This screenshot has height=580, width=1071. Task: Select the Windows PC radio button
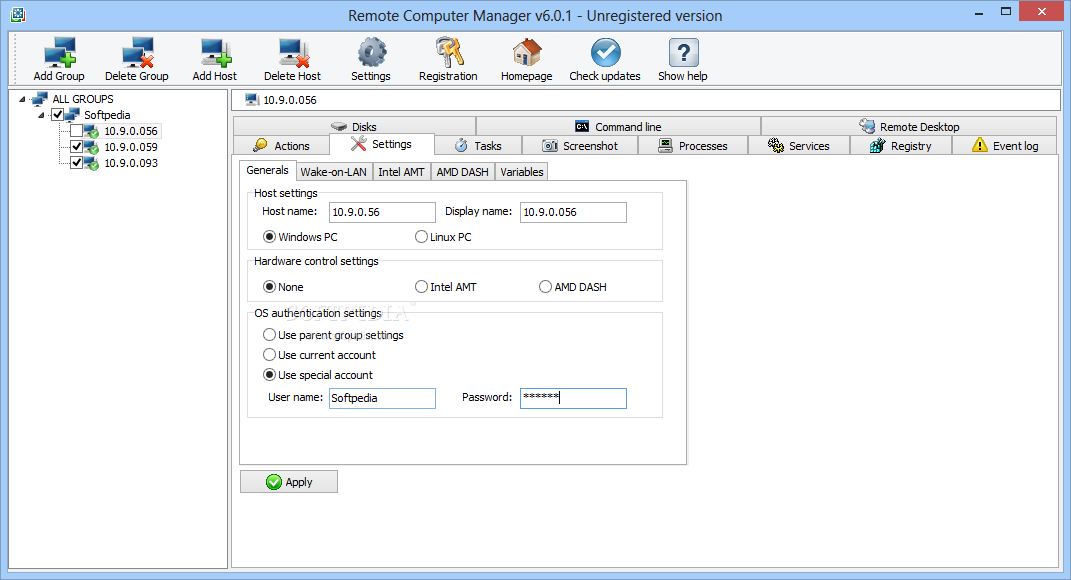(270, 236)
